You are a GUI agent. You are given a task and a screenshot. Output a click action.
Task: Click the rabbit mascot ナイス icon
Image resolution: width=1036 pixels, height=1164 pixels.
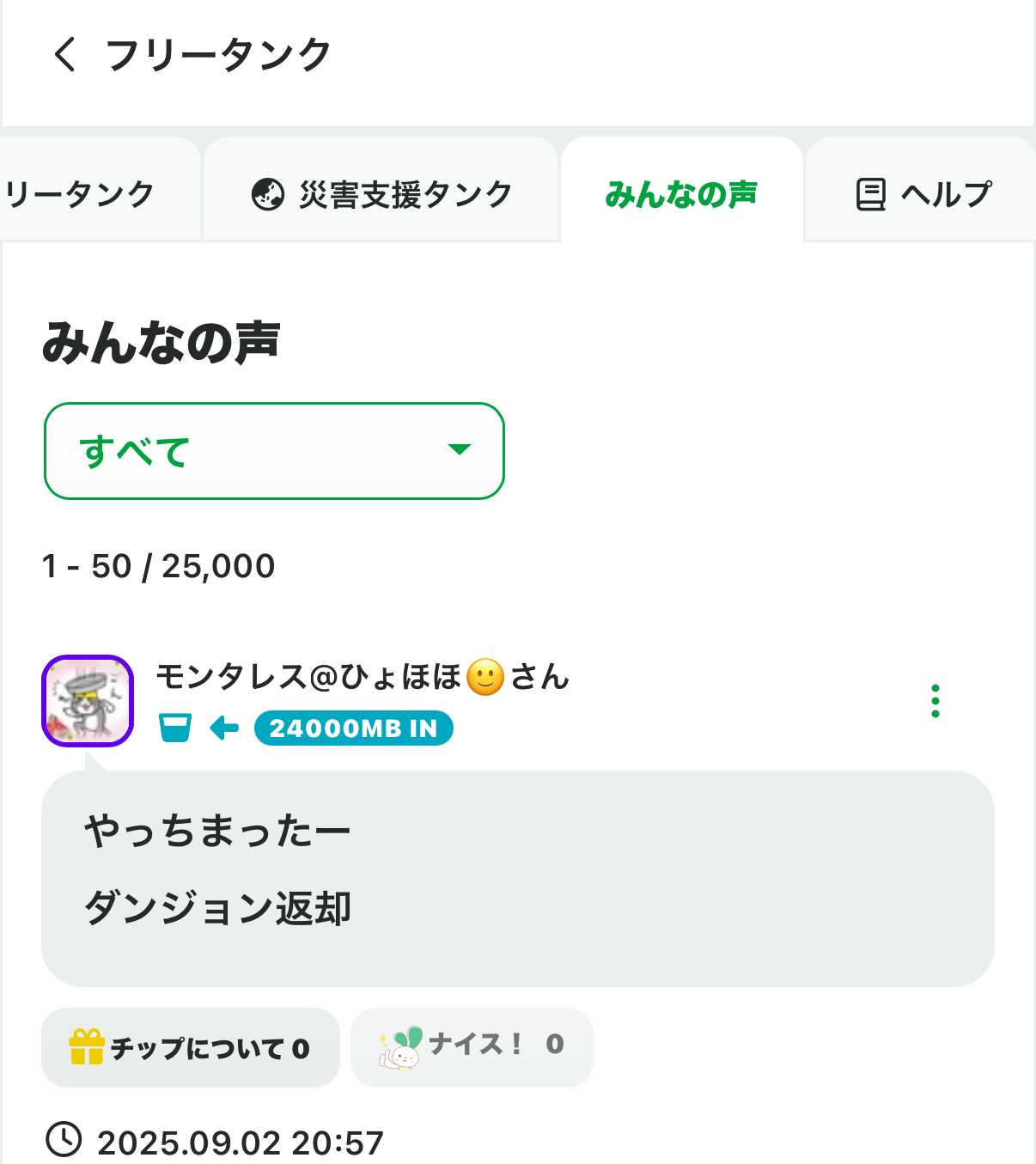coord(400,1047)
